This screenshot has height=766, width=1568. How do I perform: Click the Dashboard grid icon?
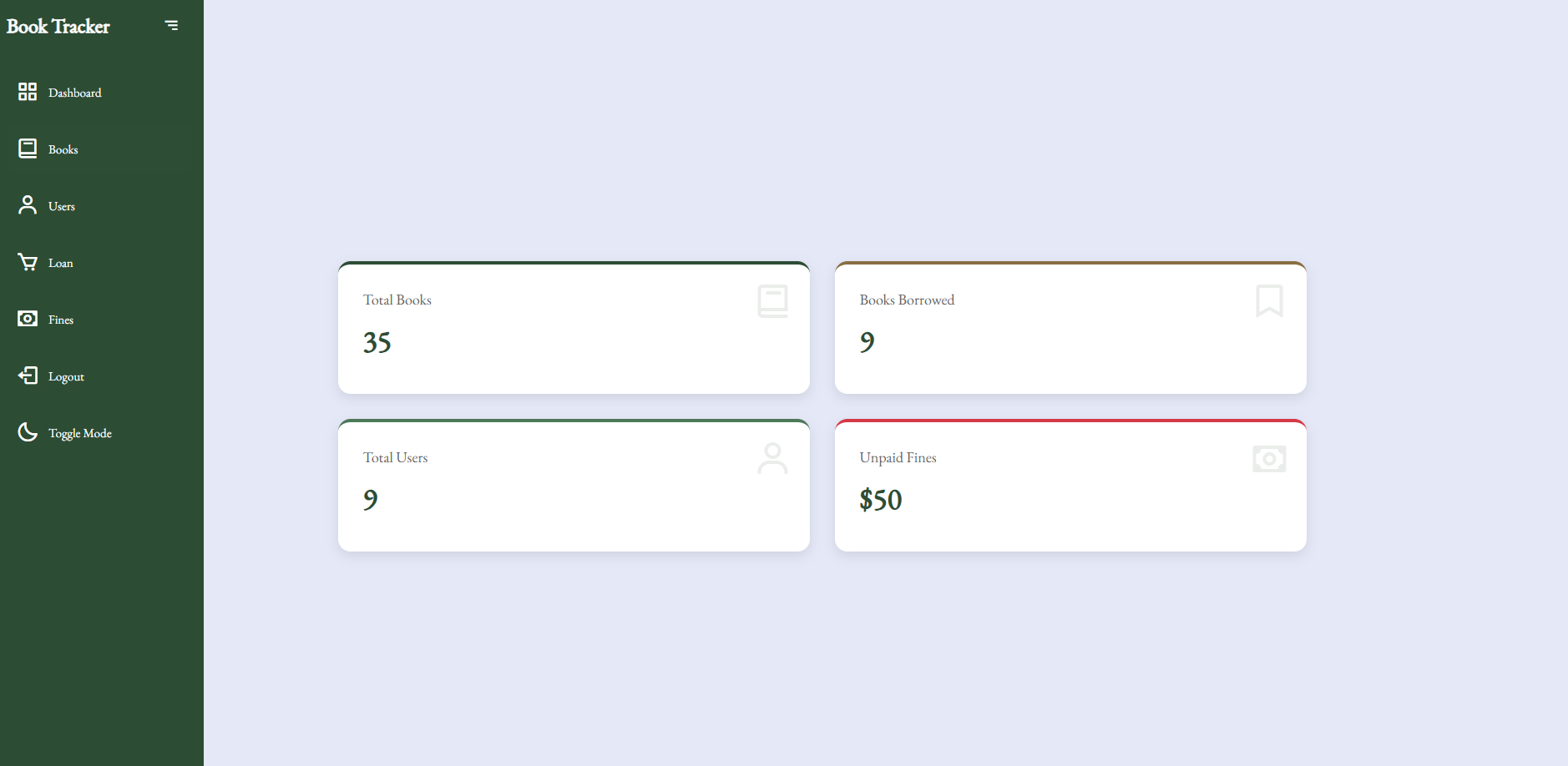click(28, 92)
